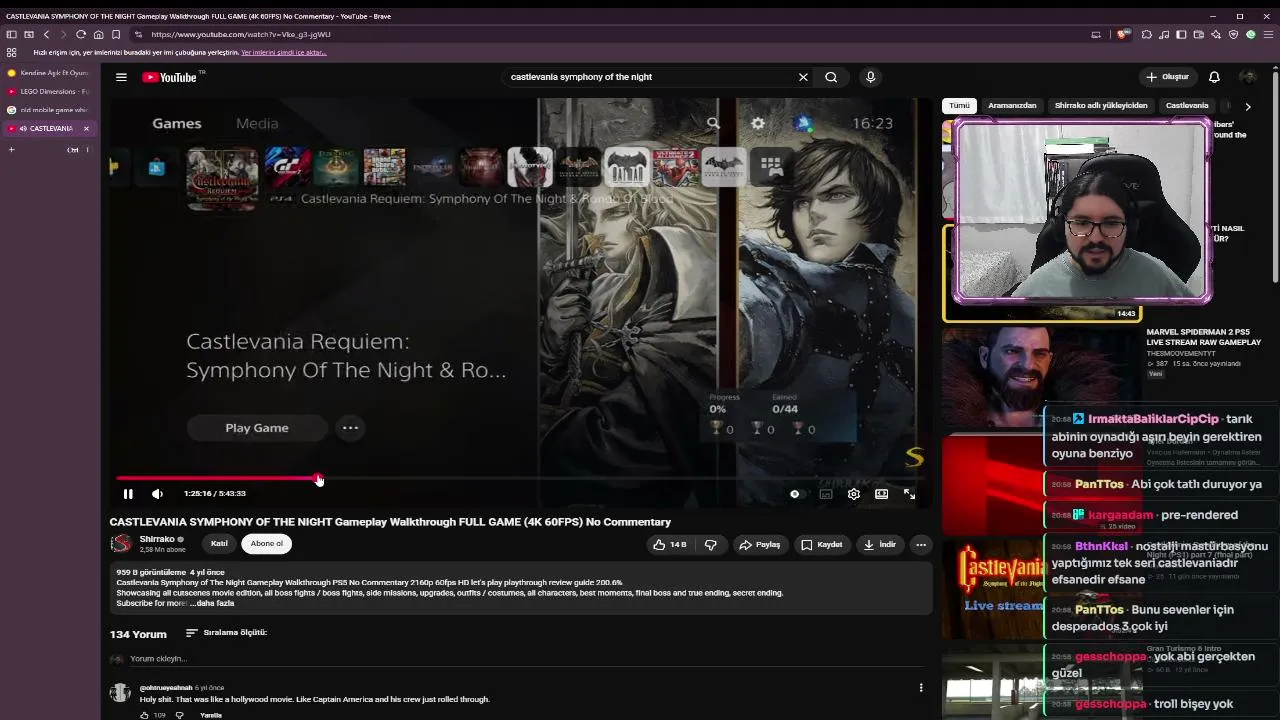Screen dimensions: 1280x720
Task: Mute the video with the speaker icon
Action: (157, 494)
